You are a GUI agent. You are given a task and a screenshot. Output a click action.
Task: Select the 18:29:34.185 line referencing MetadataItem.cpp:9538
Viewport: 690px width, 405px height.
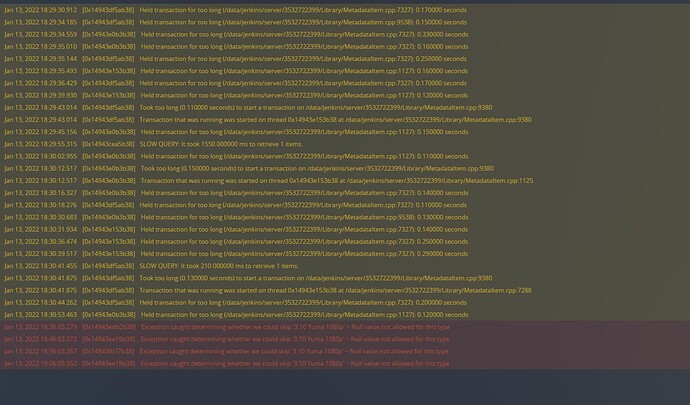345,22
